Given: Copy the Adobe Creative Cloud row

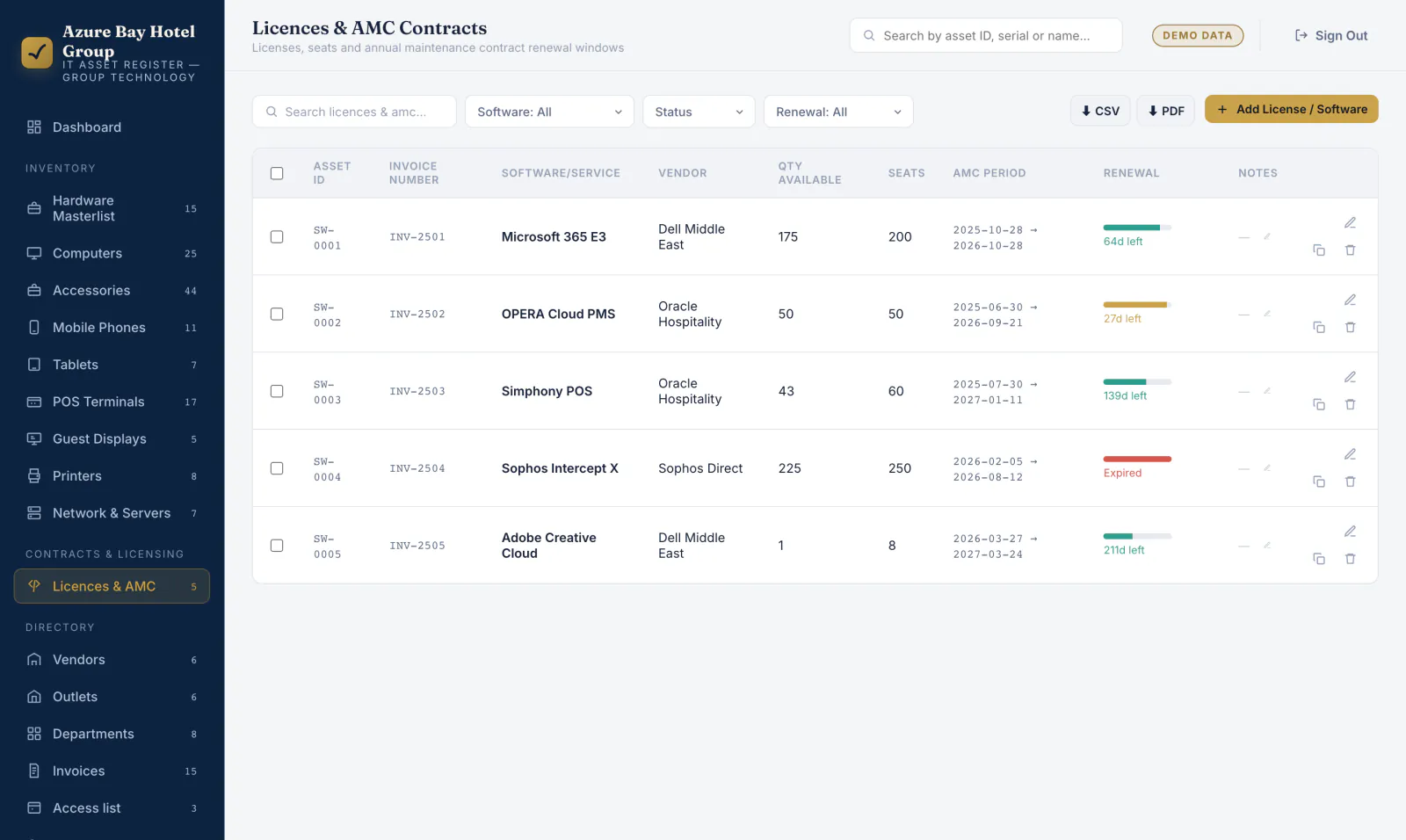Looking at the screenshot, I should click(x=1319, y=560).
